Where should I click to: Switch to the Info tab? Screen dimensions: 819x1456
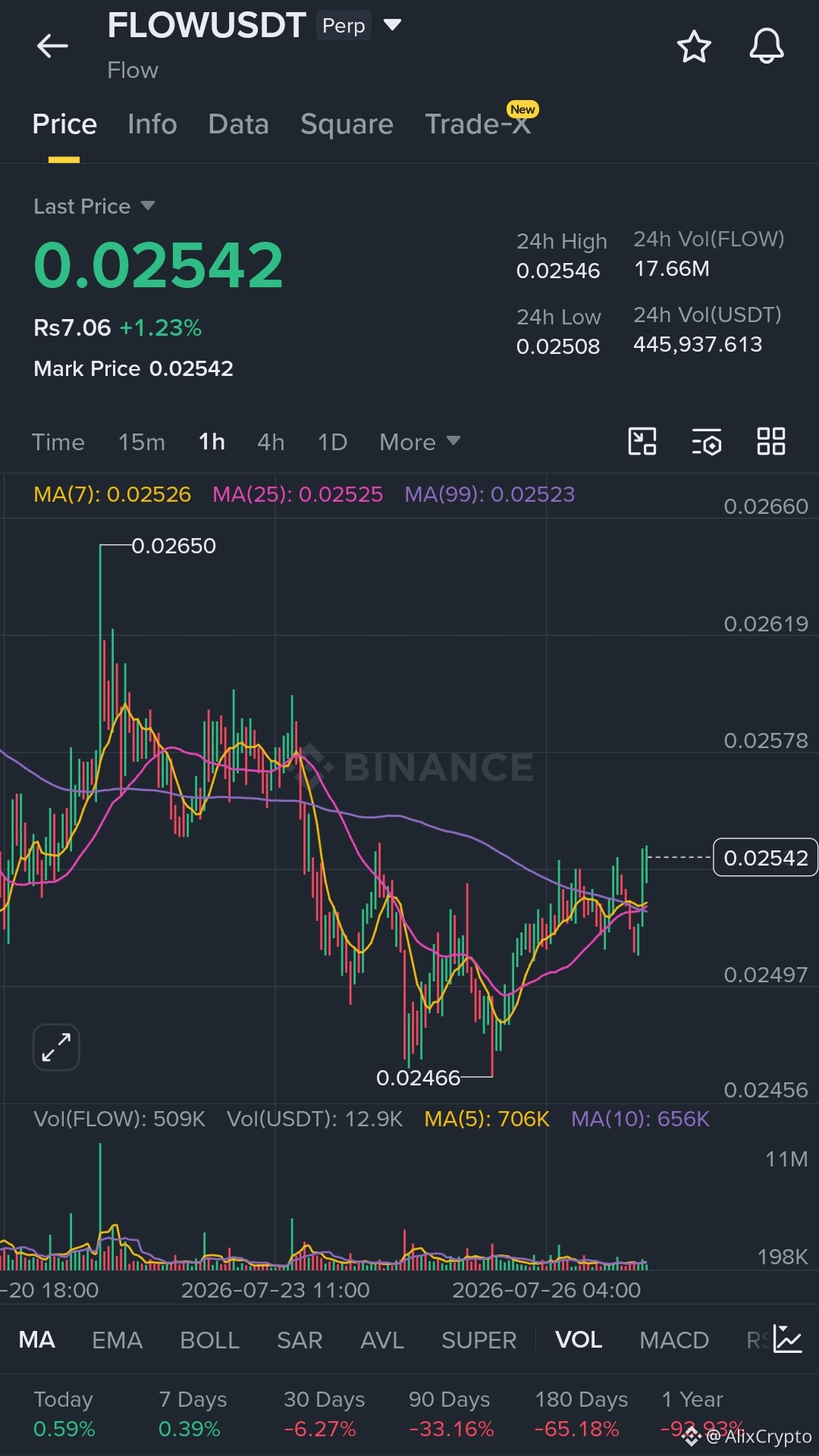(x=152, y=124)
